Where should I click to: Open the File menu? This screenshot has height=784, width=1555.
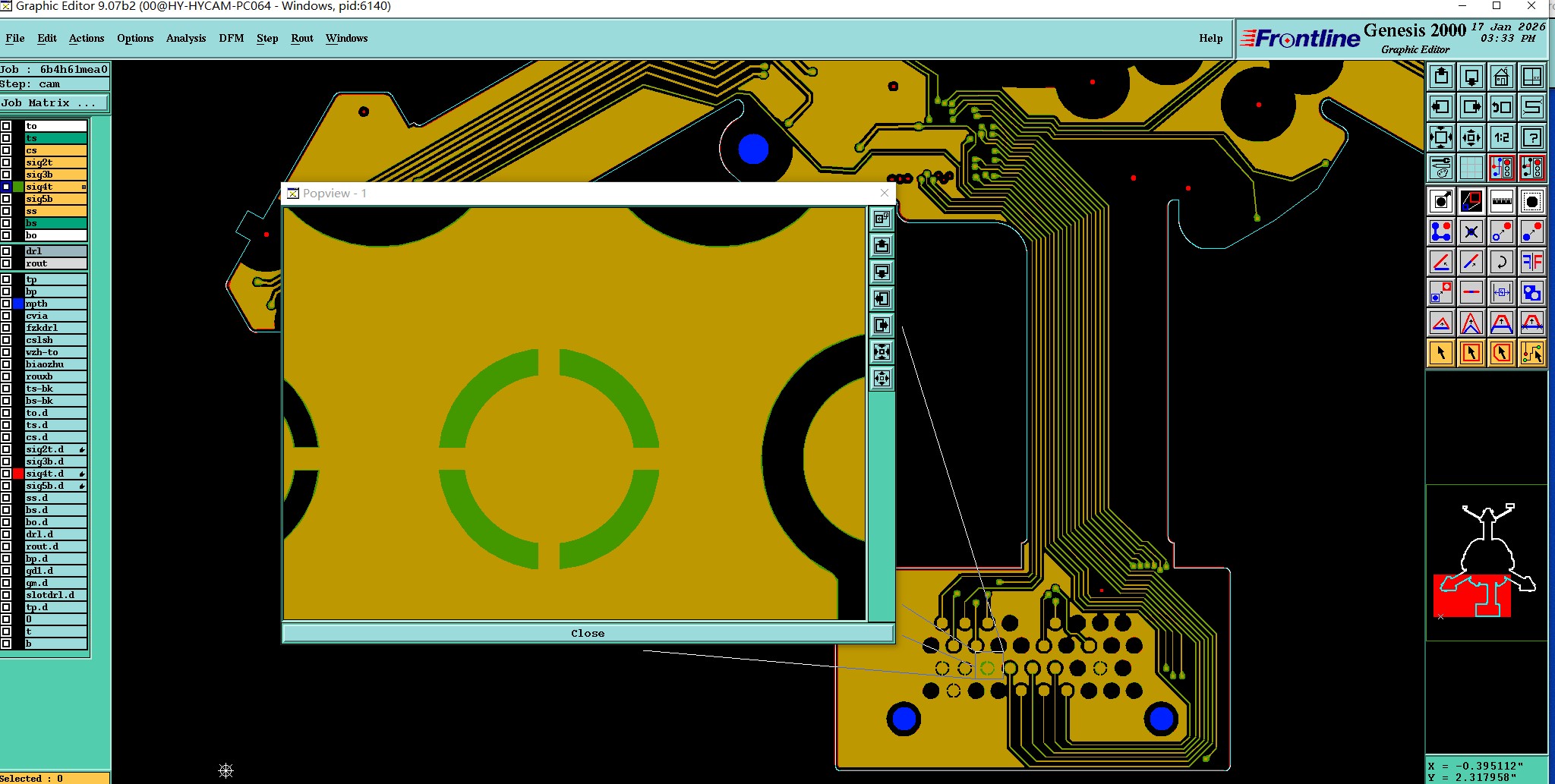(x=15, y=38)
